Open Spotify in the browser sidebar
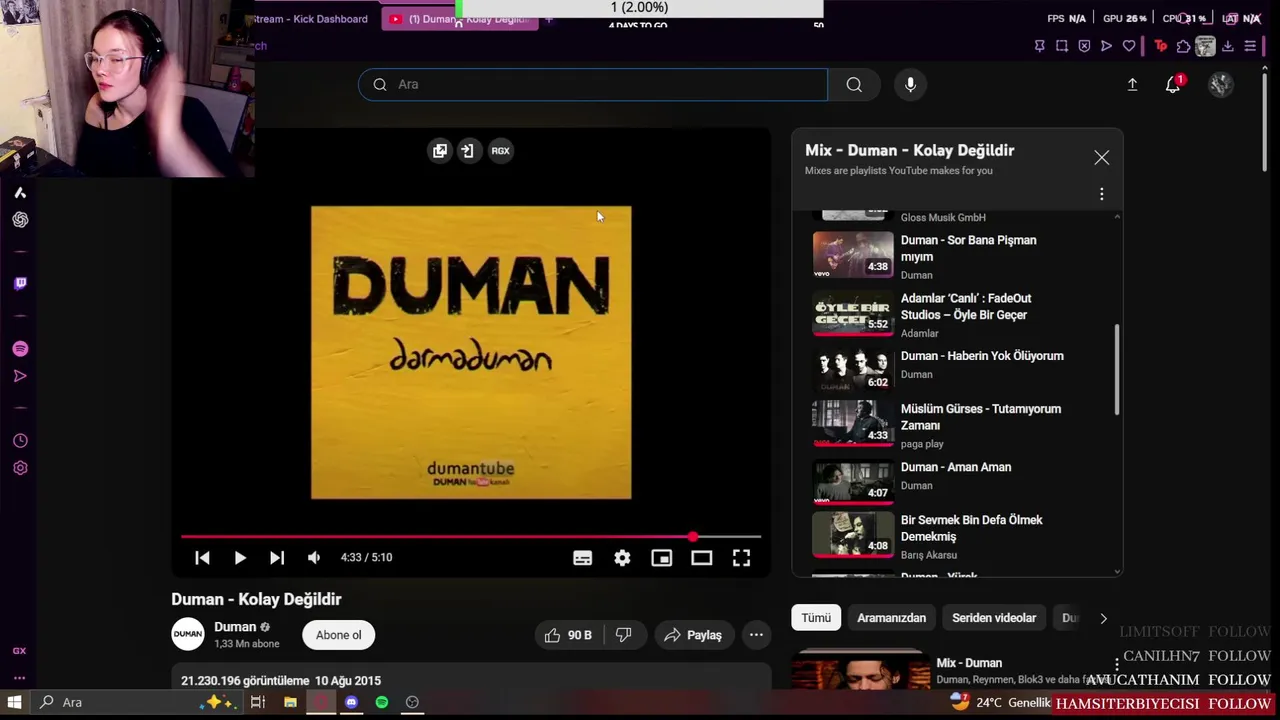The height and width of the screenshot is (720, 1280). click(x=20, y=349)
